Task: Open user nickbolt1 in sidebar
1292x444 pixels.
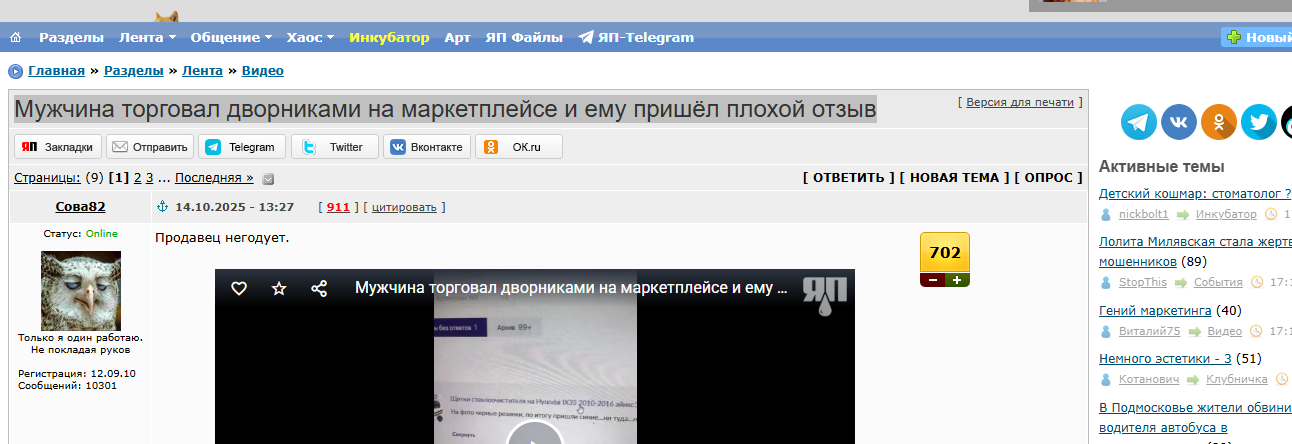Action: (1144, 215)
